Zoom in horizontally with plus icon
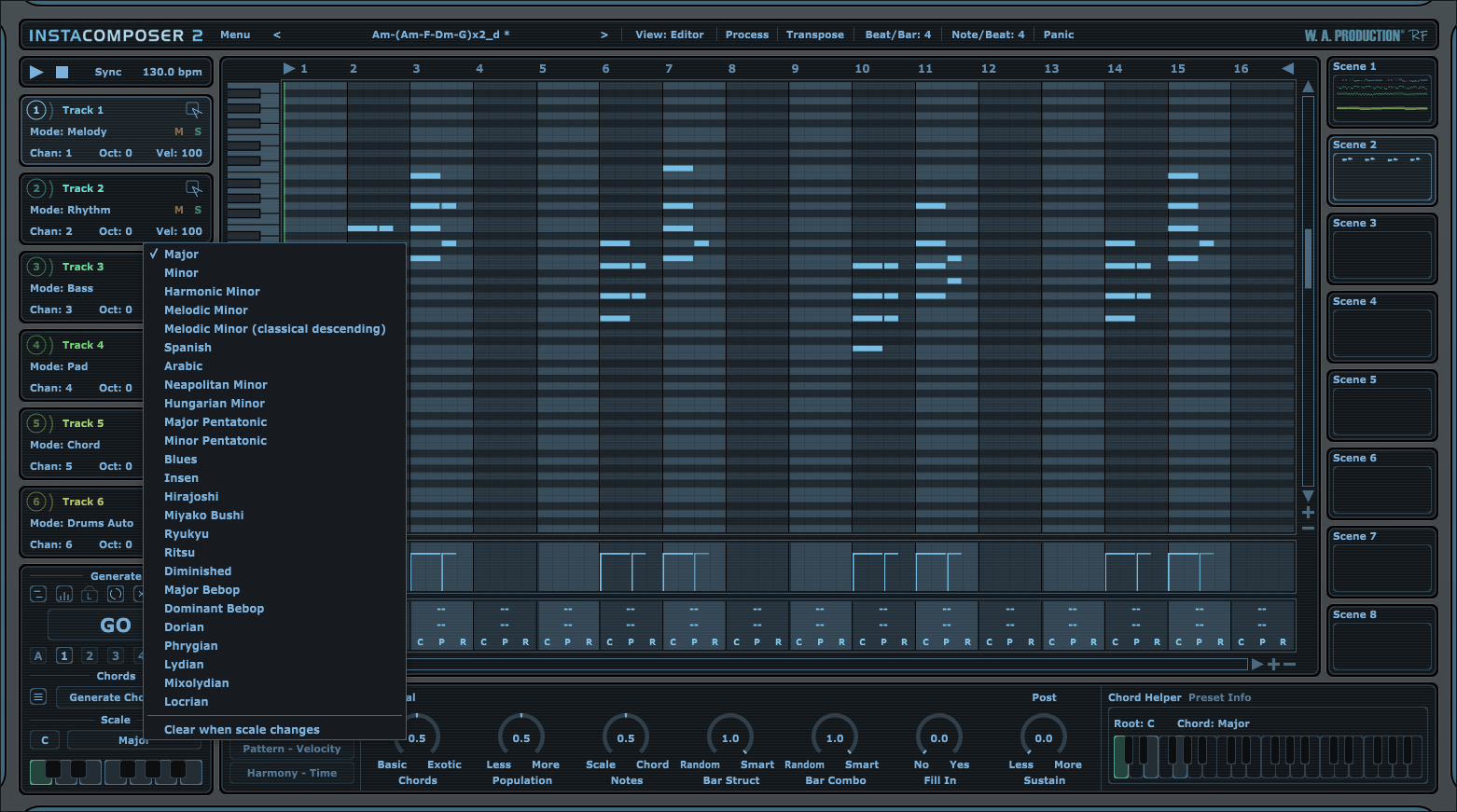 pyautogui.click(x=1273, y=665)
